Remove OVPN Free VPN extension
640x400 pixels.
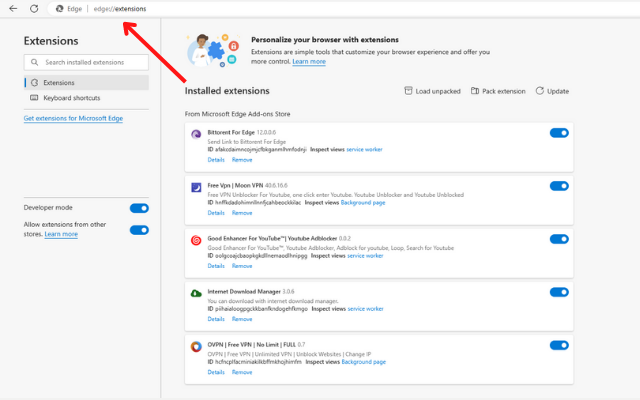coord(242,372)
